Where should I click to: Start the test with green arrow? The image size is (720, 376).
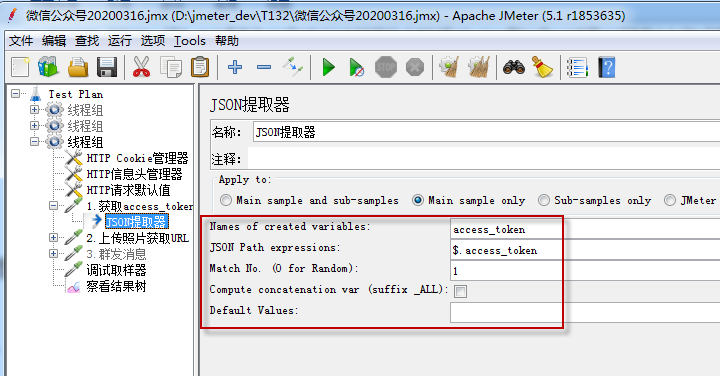pyautogui.click(x=328, y=67)
